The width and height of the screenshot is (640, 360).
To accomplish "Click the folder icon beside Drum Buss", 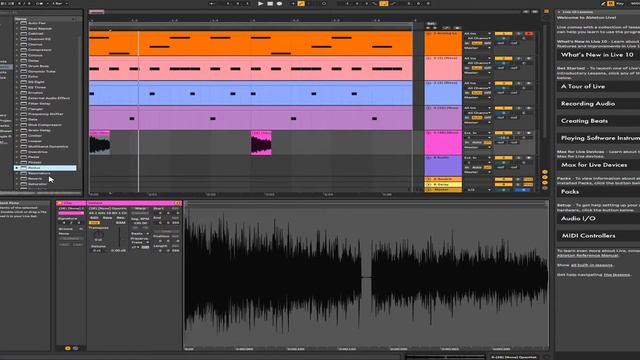I will click(24, 66).
